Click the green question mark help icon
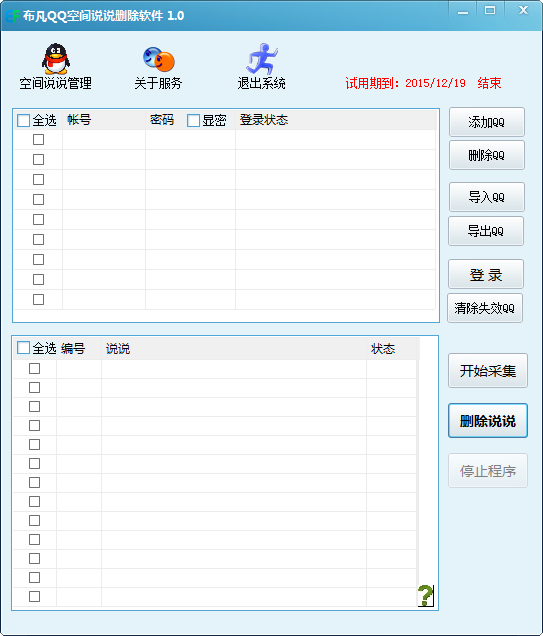Viewport: 543px width, 636px height. [425, 595]
